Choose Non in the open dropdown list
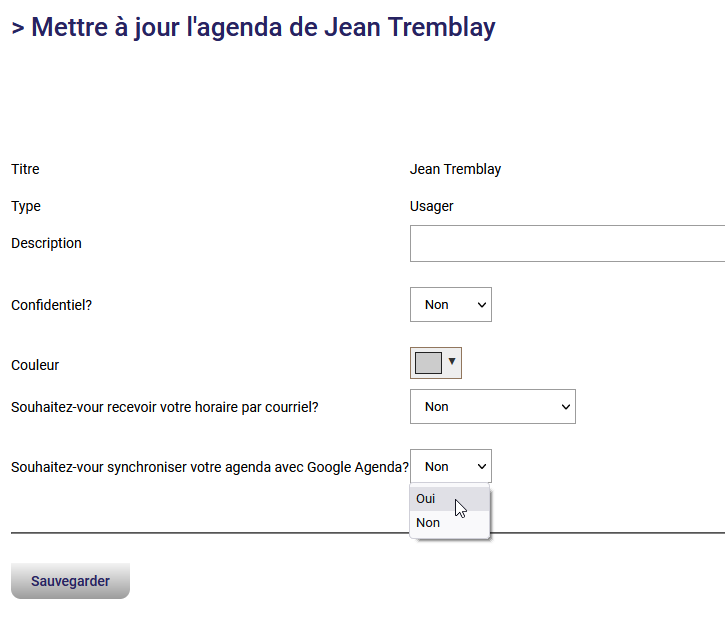 coord(428,523)
